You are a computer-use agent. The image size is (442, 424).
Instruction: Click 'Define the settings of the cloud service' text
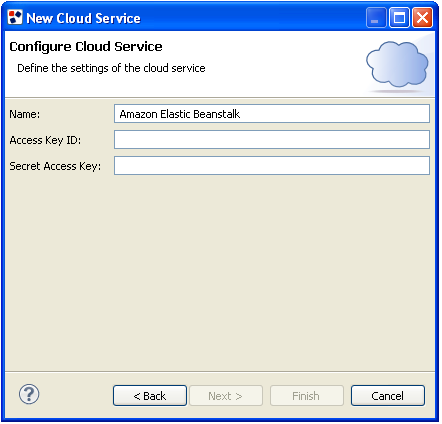click(x=111, y=68)
